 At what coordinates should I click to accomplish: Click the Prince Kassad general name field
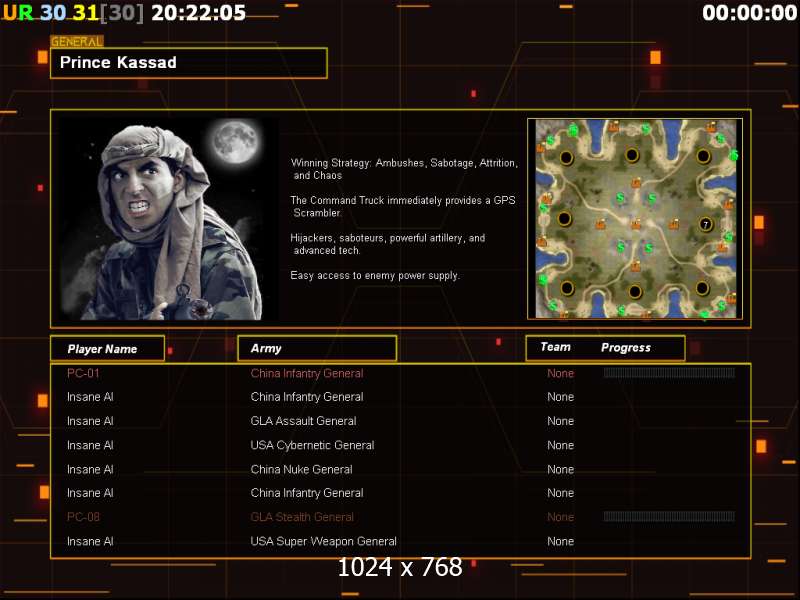click(x=189, y=63)
